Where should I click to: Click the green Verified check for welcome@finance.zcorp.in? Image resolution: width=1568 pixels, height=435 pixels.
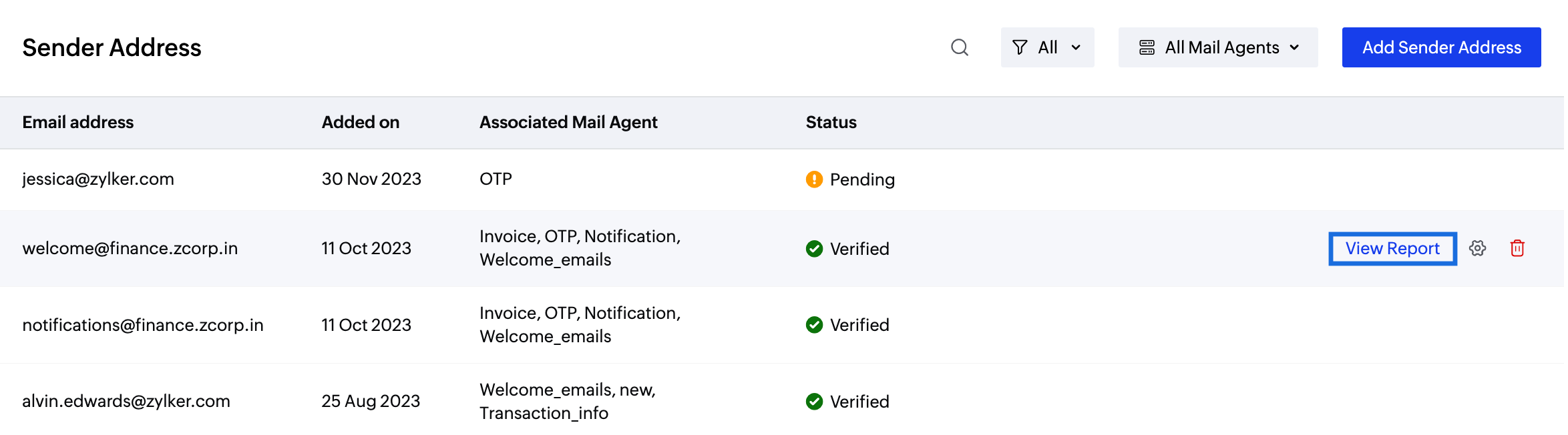814,249
